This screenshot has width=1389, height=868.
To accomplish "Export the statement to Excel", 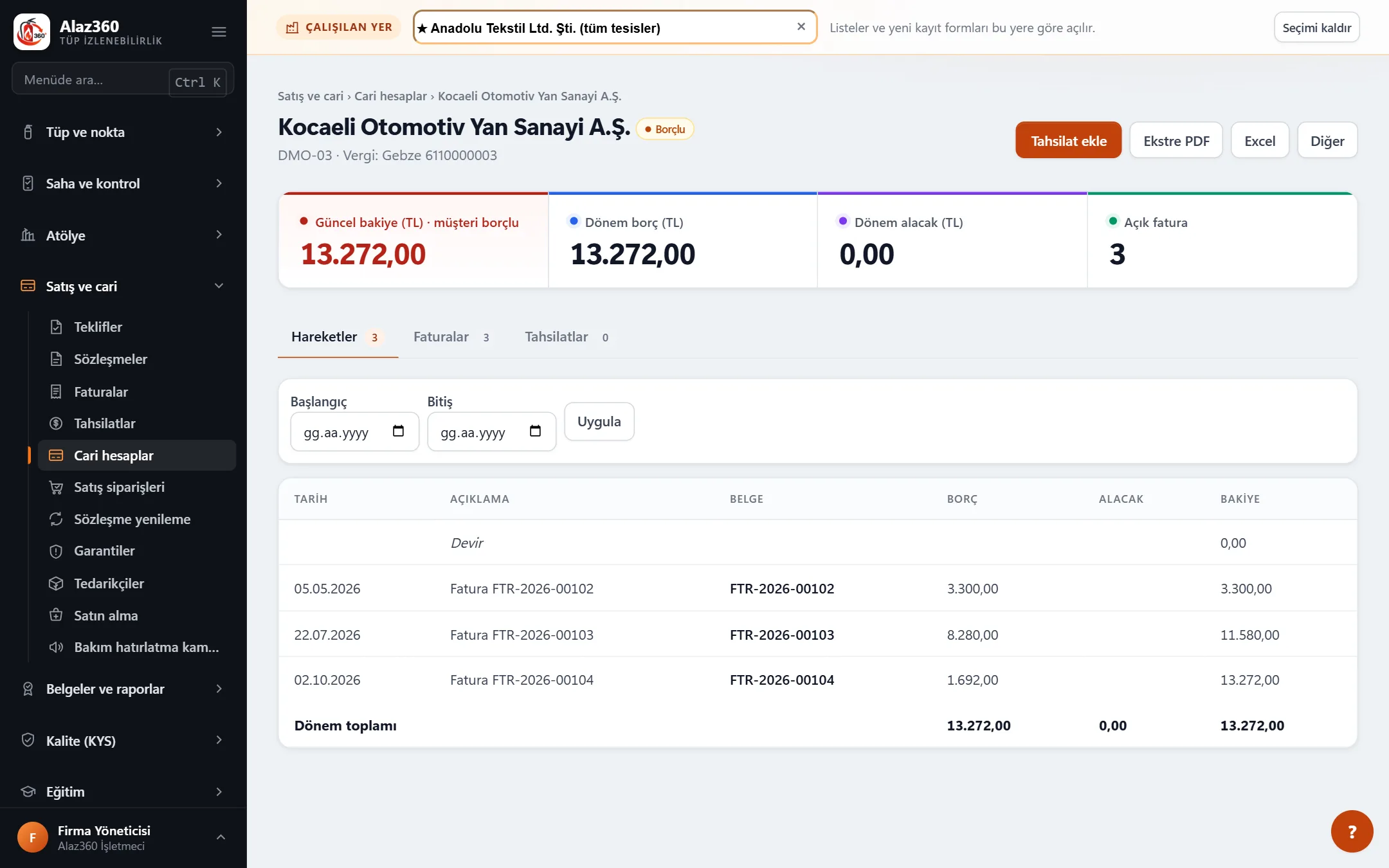I will click(1260, 141).
